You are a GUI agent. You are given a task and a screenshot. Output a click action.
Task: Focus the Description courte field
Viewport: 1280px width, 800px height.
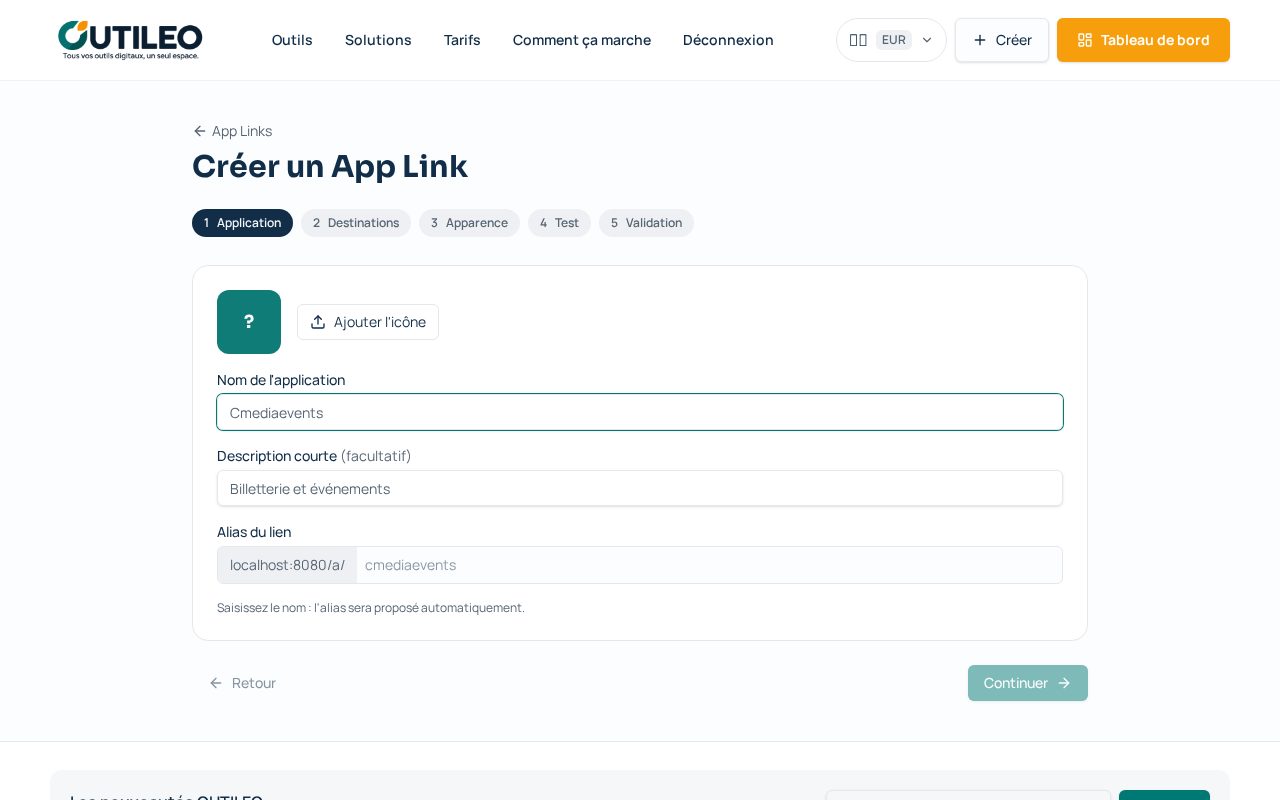640,488
